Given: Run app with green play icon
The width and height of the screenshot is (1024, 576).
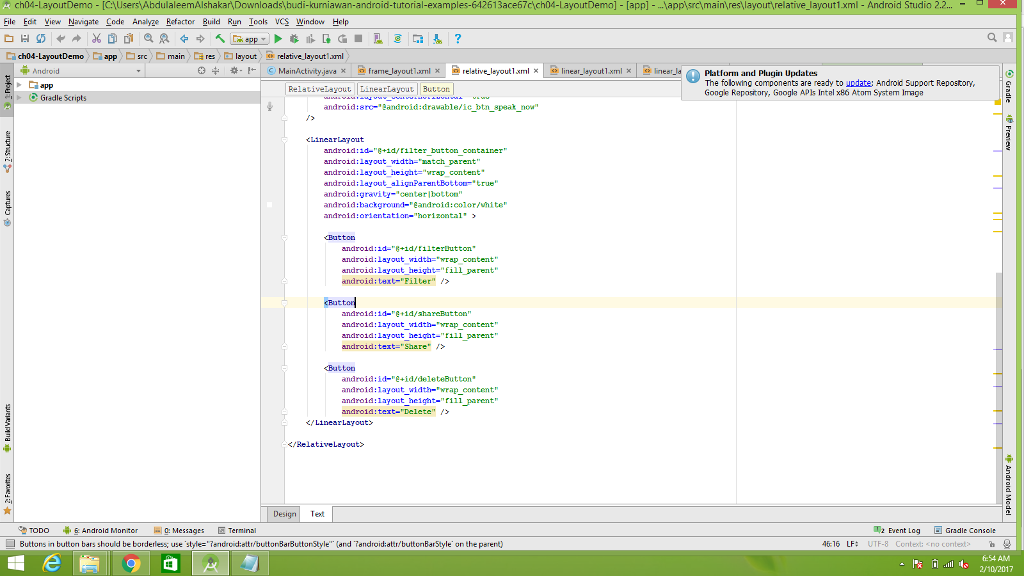Looking at the screenshot, I should 278,39.
